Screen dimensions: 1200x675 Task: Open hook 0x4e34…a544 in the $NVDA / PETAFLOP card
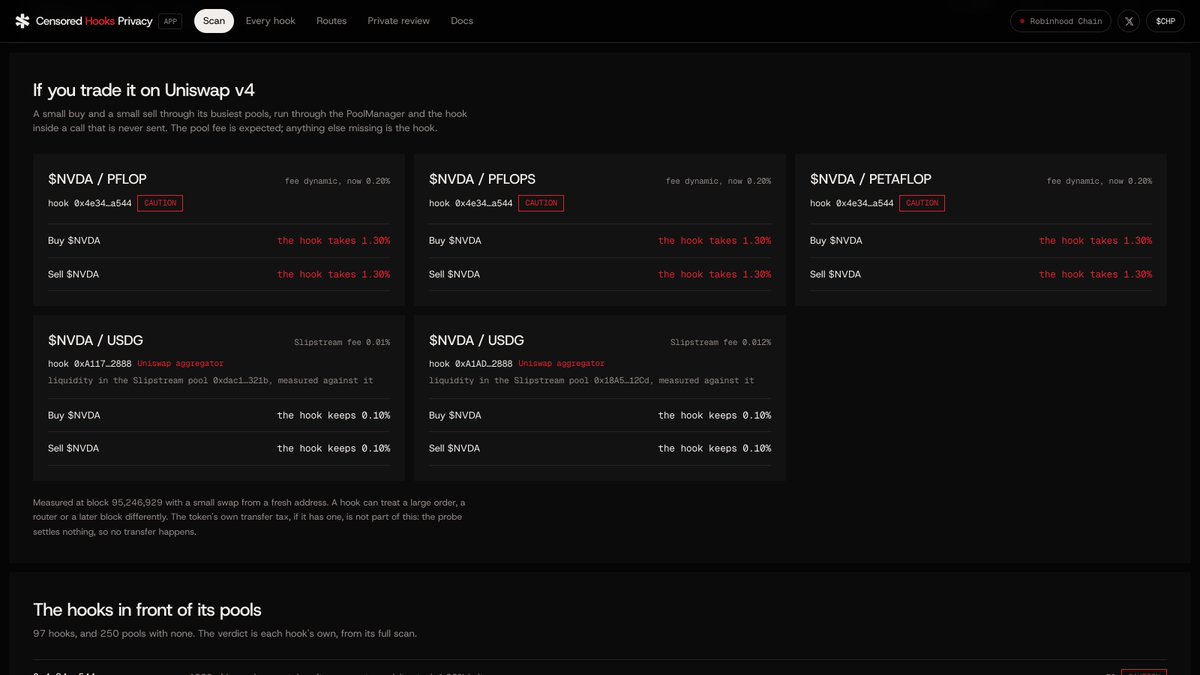pyautogui.click(x=852, y=203)
